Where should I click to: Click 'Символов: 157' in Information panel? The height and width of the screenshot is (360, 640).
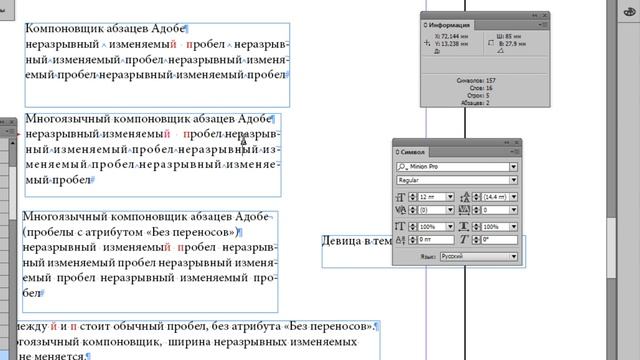[476, 80]
